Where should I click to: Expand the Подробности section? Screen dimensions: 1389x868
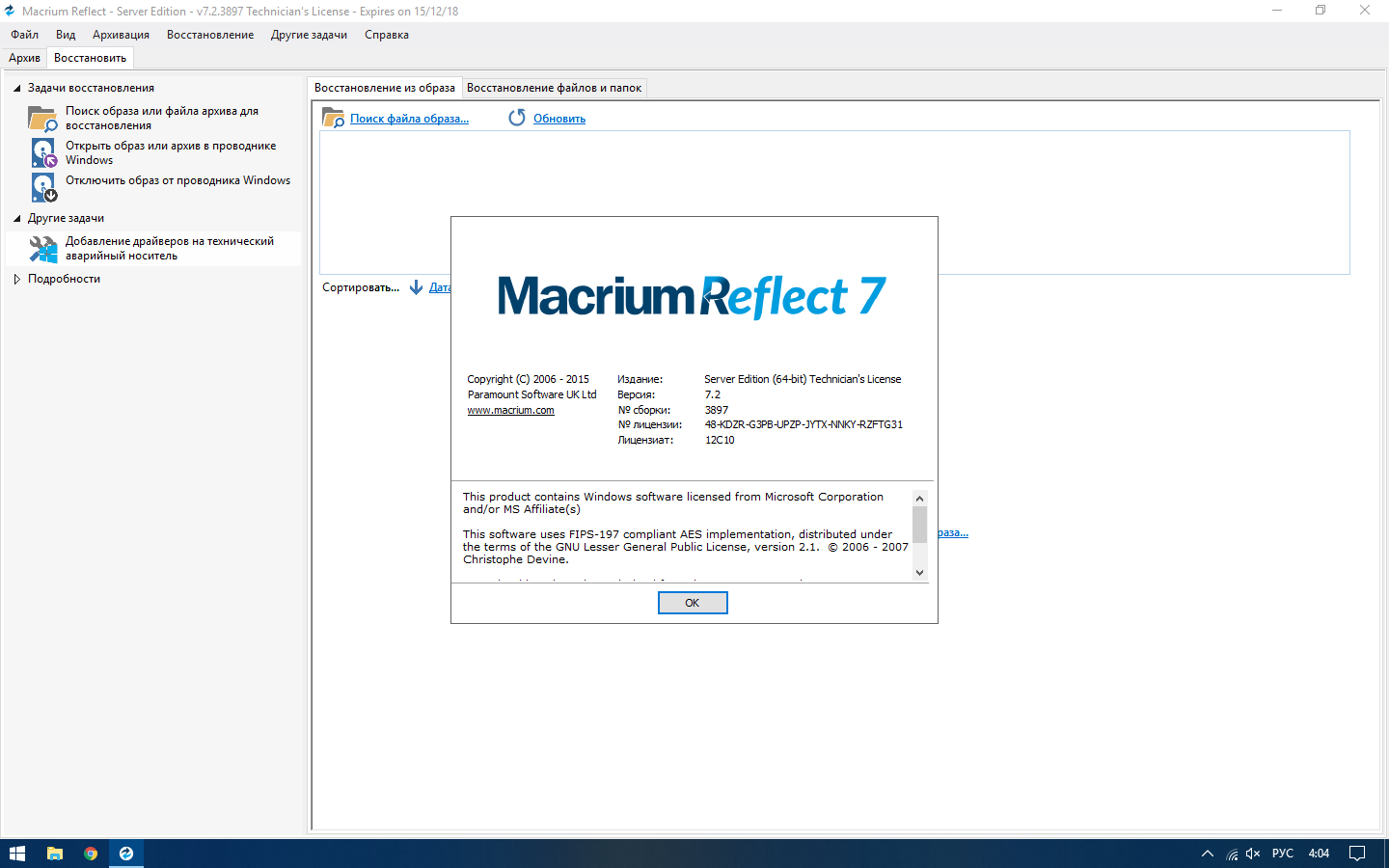(17, 279)
